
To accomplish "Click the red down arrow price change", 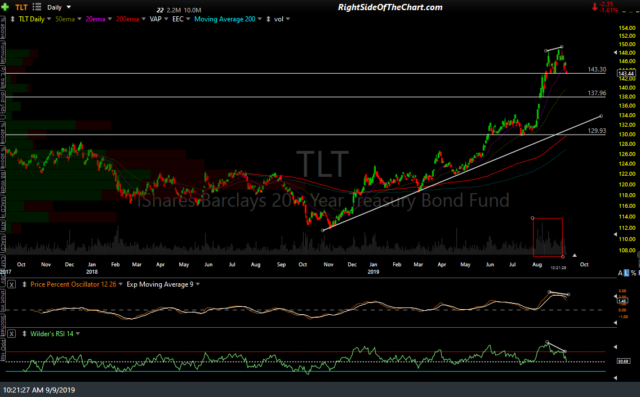I will pyautogui.click(x=595, y=7).
